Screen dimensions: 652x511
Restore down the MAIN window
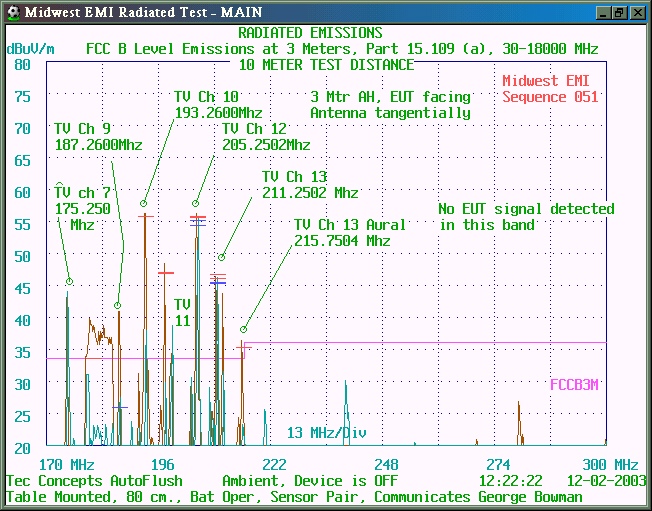(618, 12)
